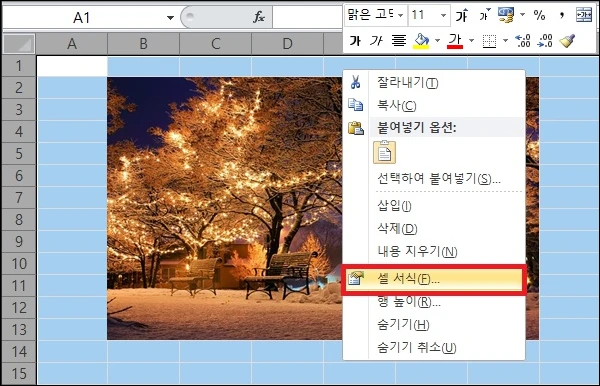Expand accounting format dropdown arrow
This screenshot has height=386, width=600.
point(522,15)
